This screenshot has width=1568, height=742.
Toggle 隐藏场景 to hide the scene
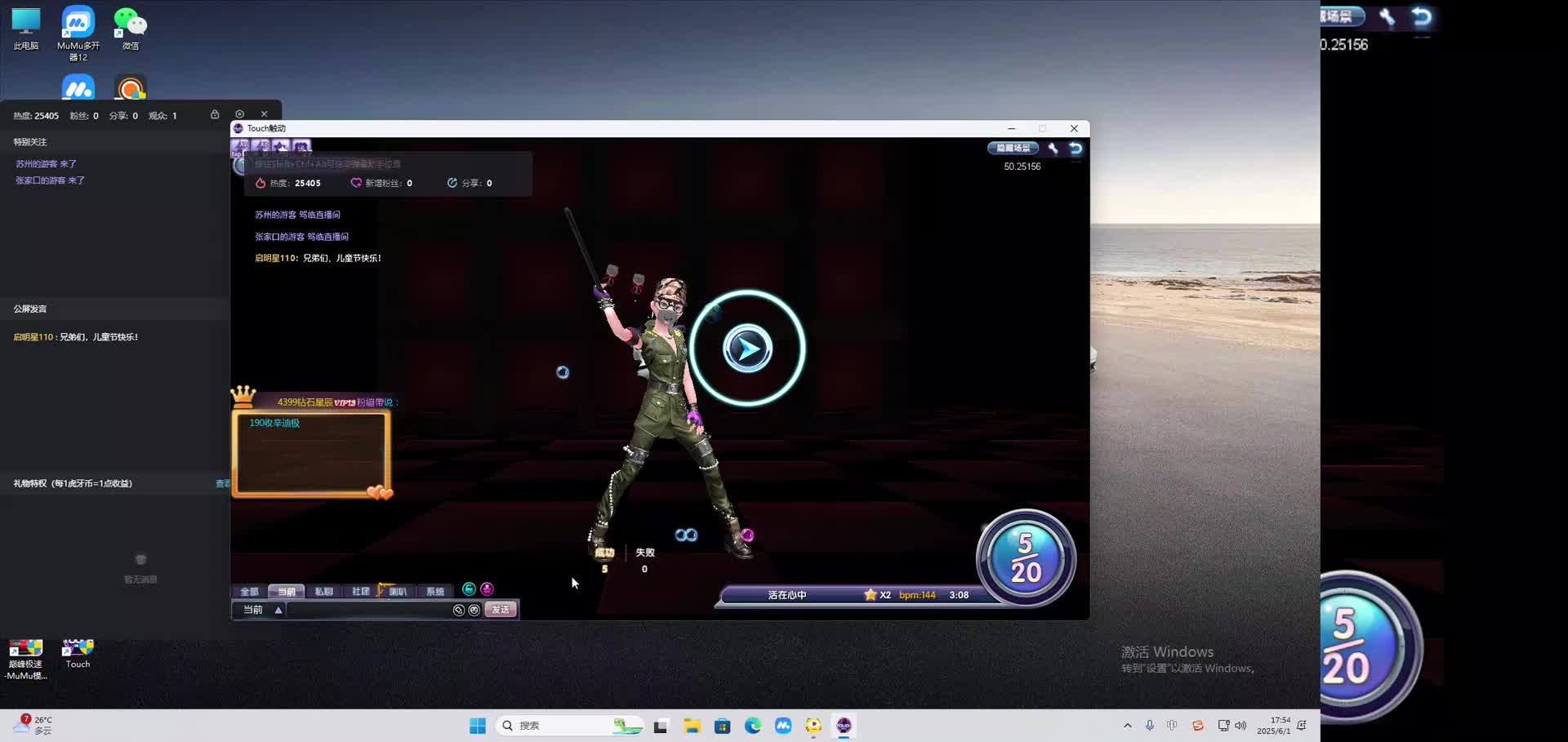pyautogui.click(x=1013, y=149)
